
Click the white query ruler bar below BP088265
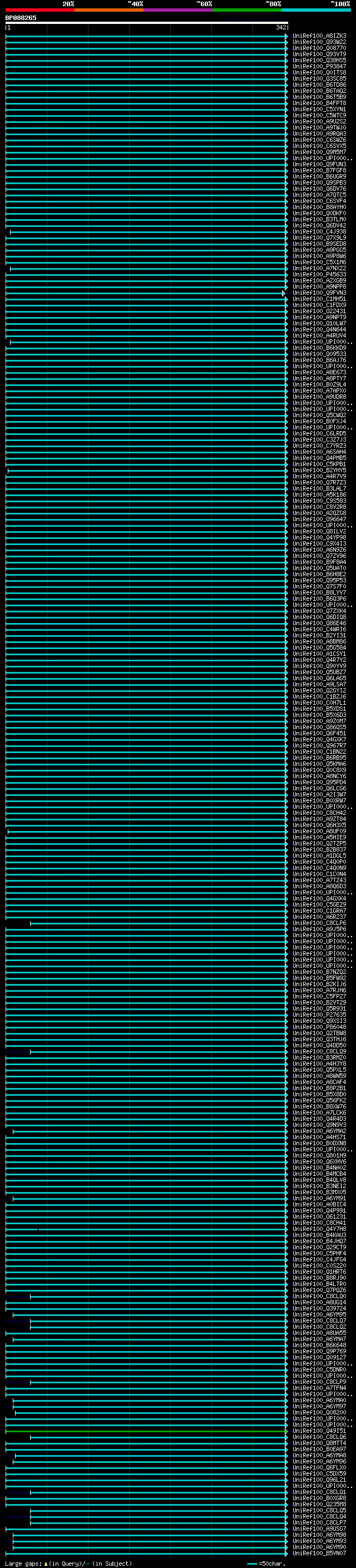click(x=147, y=23)
